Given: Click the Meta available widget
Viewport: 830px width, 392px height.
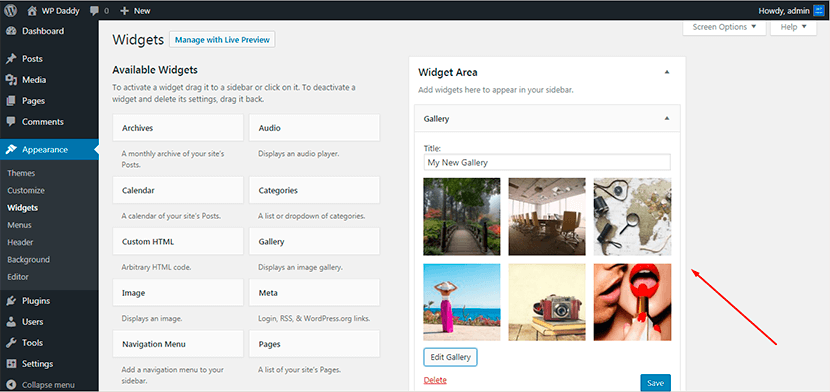Looking at the screenshot, I should tap(314, 293).
